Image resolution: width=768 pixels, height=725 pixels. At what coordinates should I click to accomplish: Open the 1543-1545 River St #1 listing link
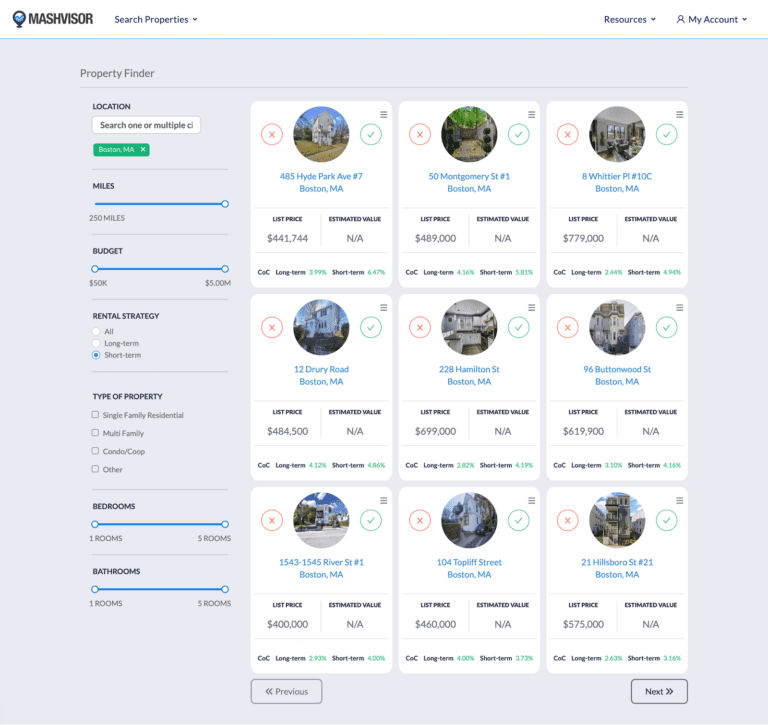tap(321, 562)
